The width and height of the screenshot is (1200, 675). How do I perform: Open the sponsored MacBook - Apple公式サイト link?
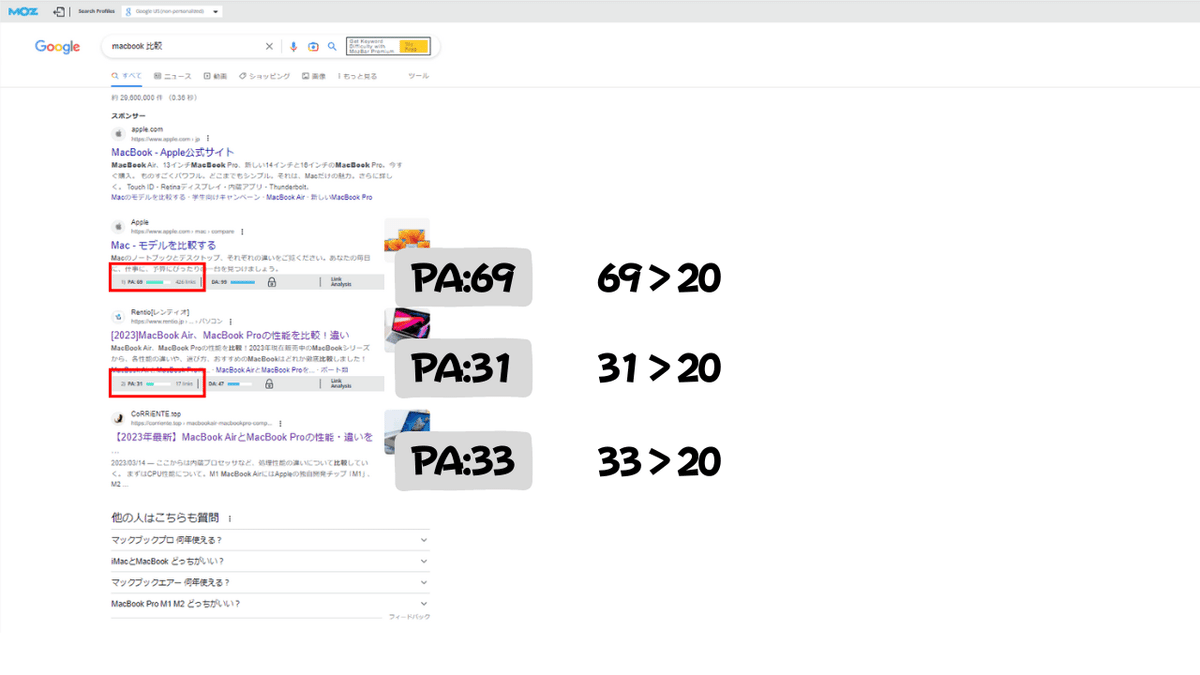coord(173,152)
